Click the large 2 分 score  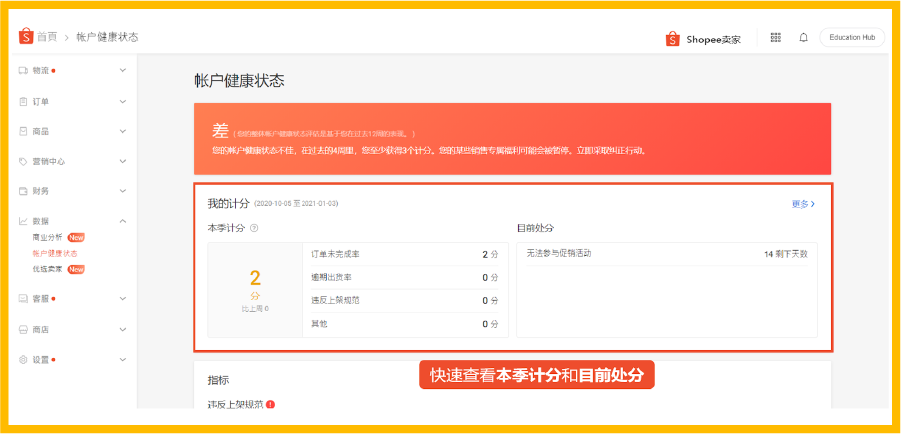(255, 285)
